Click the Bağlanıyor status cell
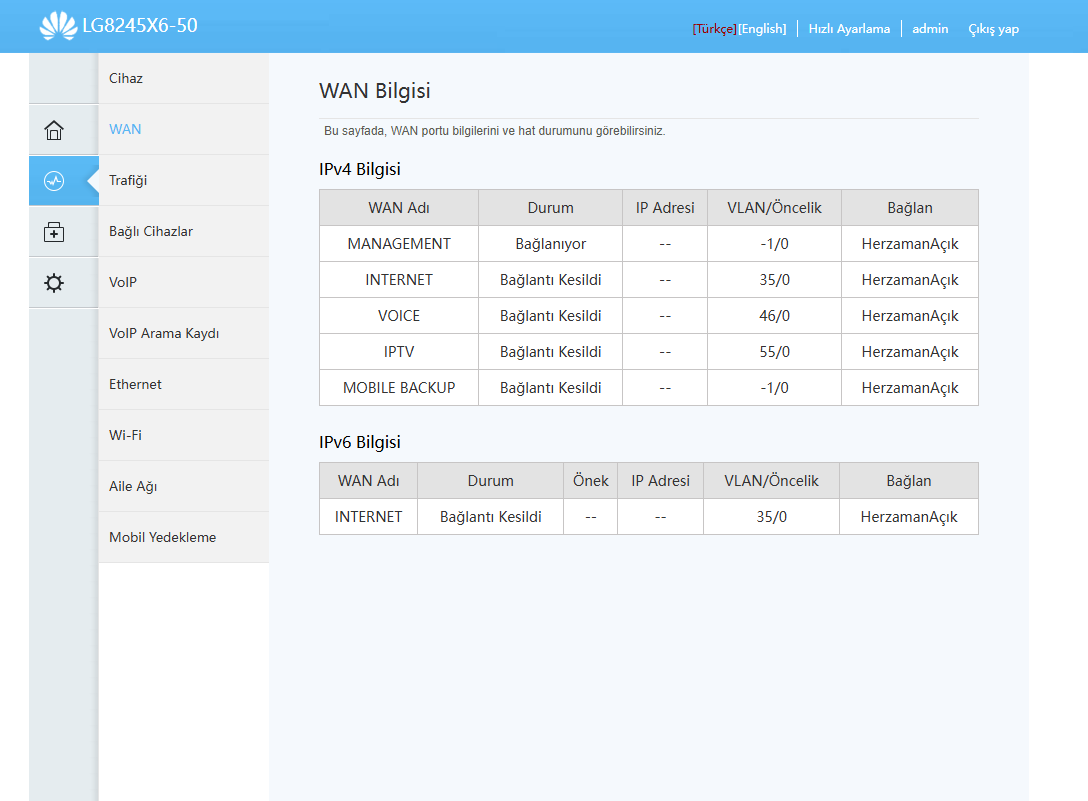The image size is (1088, 801). click(550, 244)
